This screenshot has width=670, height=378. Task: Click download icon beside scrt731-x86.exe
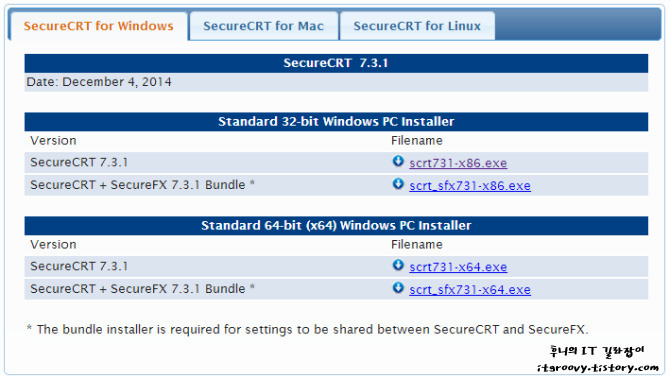pos(398,161)
